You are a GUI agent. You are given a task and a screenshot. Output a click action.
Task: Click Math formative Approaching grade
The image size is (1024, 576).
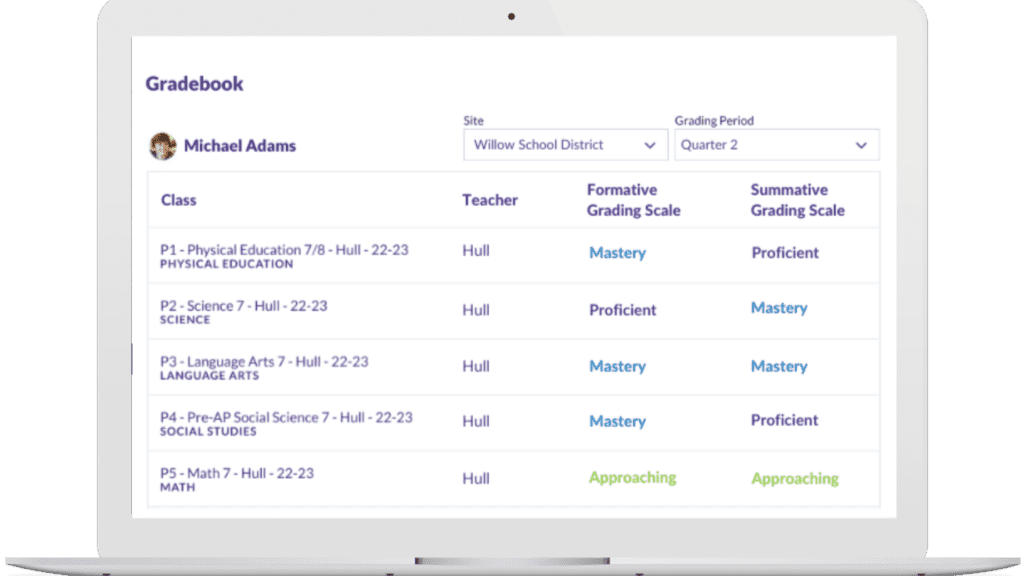coord(632,478)
